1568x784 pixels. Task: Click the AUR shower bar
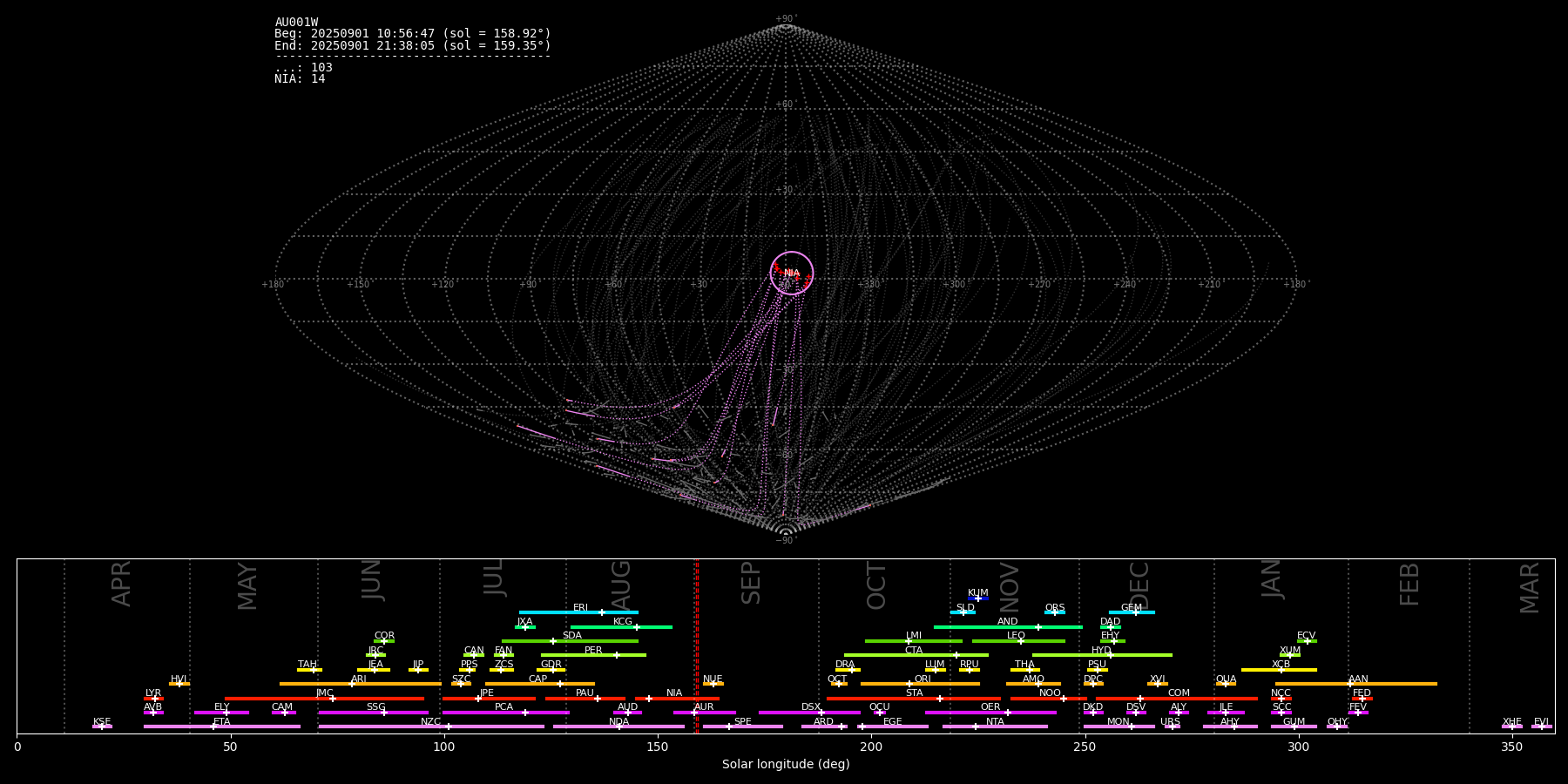click(704, 713)
